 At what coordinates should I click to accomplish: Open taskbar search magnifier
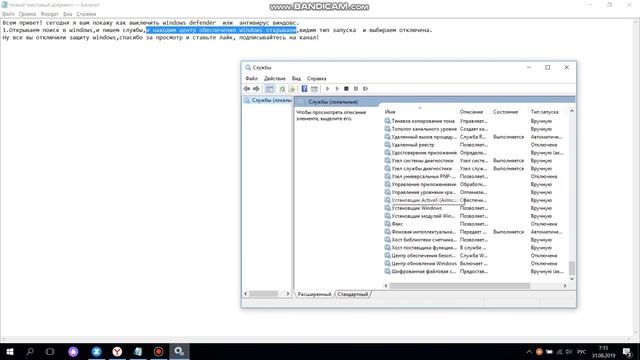coord(30,351)
